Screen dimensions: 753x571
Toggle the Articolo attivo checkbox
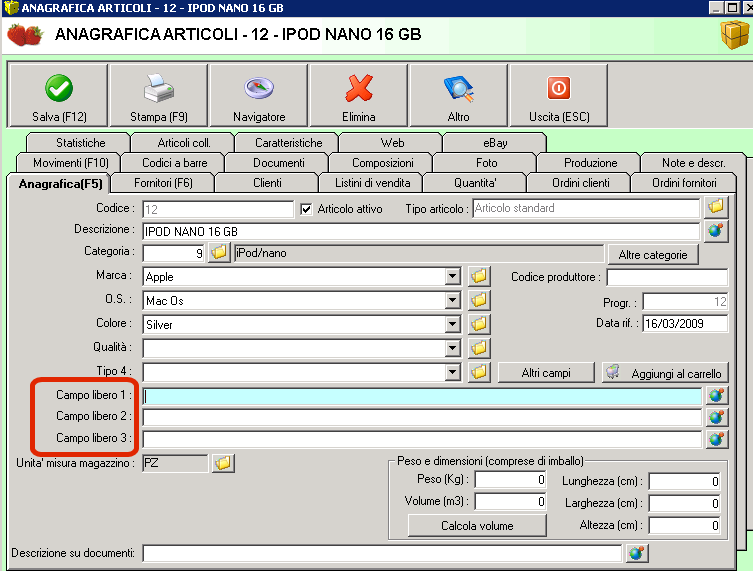click(x=306, y=209)
